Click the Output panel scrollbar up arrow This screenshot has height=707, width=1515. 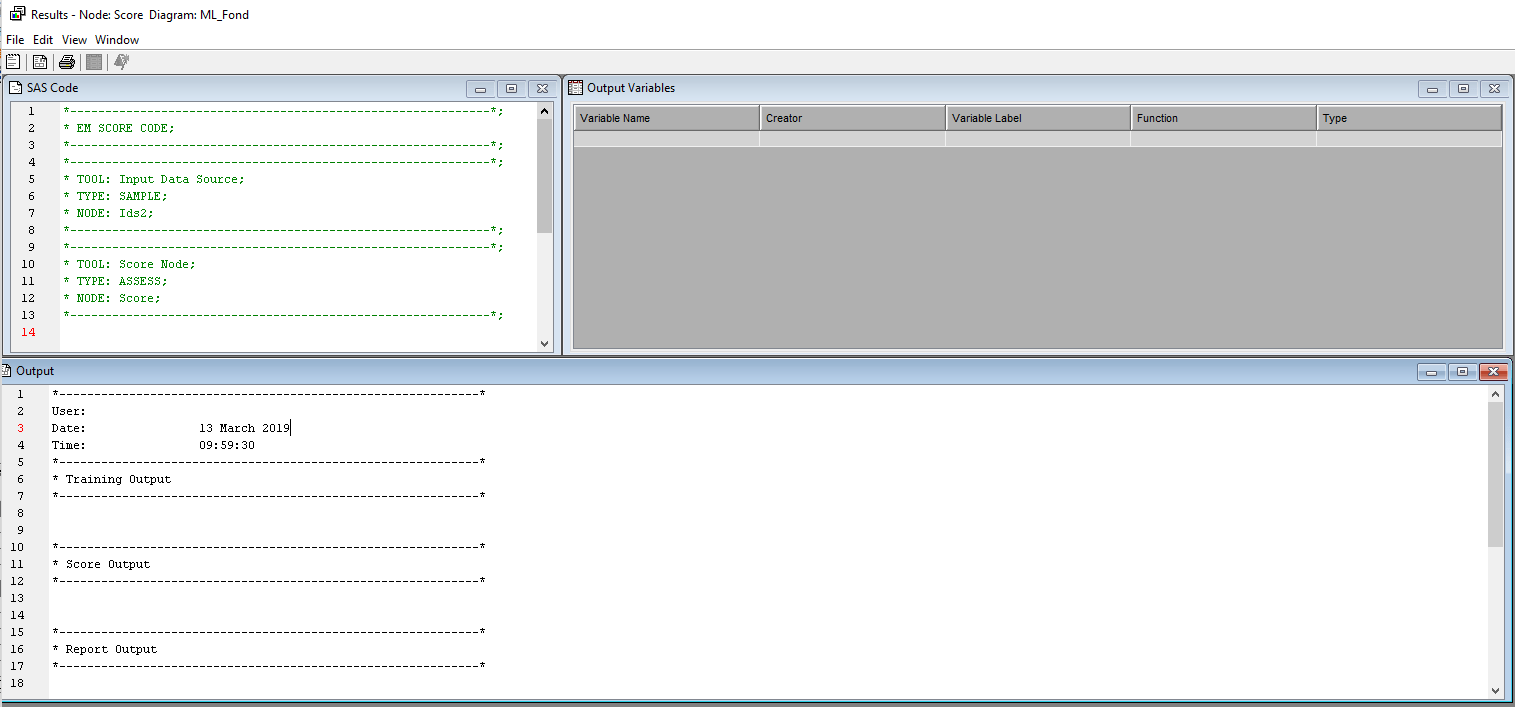pyautogui.click(x=1496, y=392)
